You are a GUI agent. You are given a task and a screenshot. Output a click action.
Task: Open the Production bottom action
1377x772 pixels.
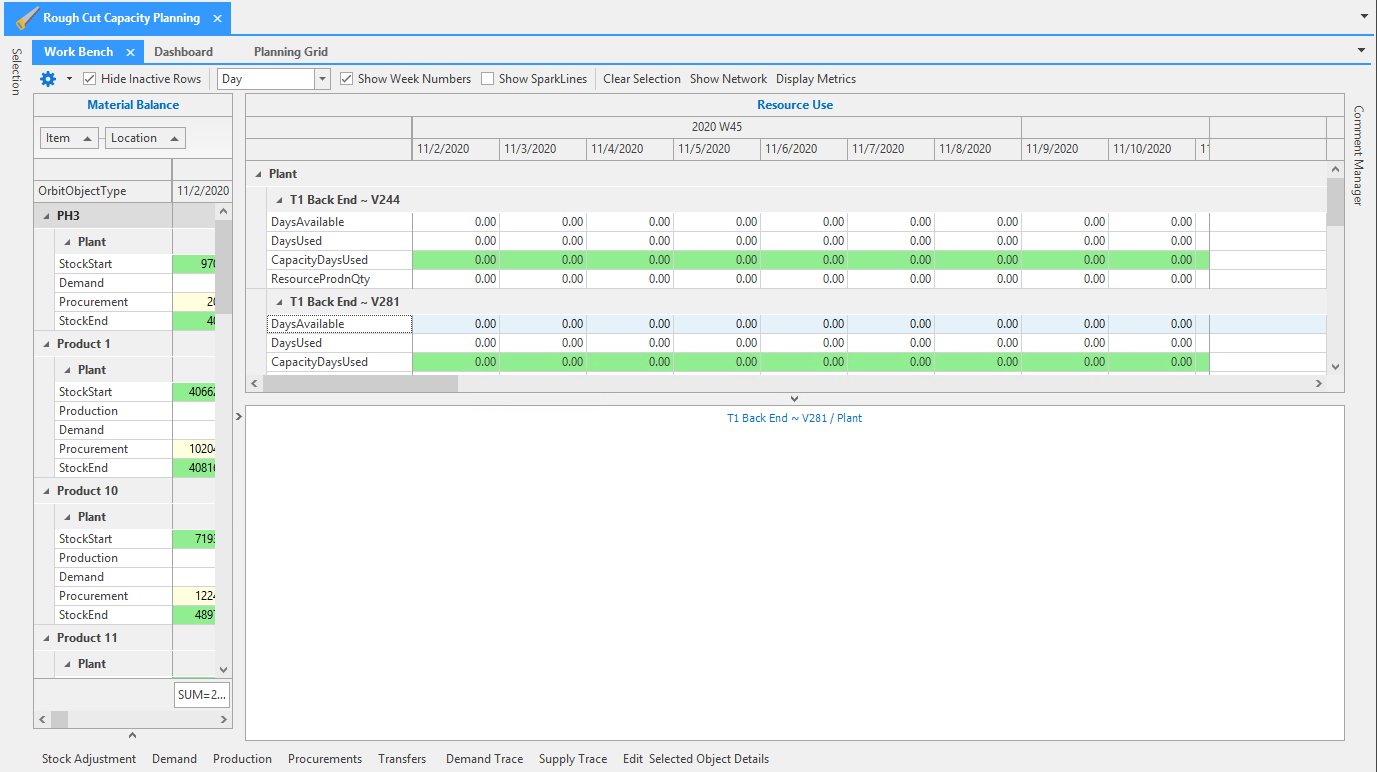click(x=242, y=759)
